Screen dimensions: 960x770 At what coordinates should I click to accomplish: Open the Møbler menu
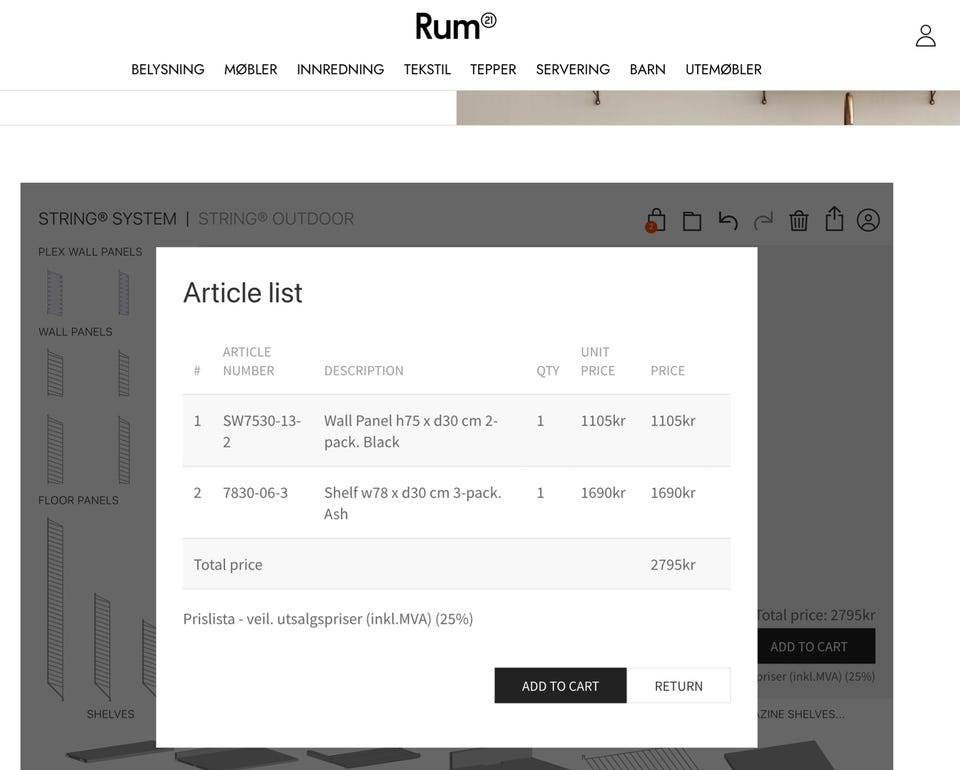pyautogui.click(x=250, y=69)
